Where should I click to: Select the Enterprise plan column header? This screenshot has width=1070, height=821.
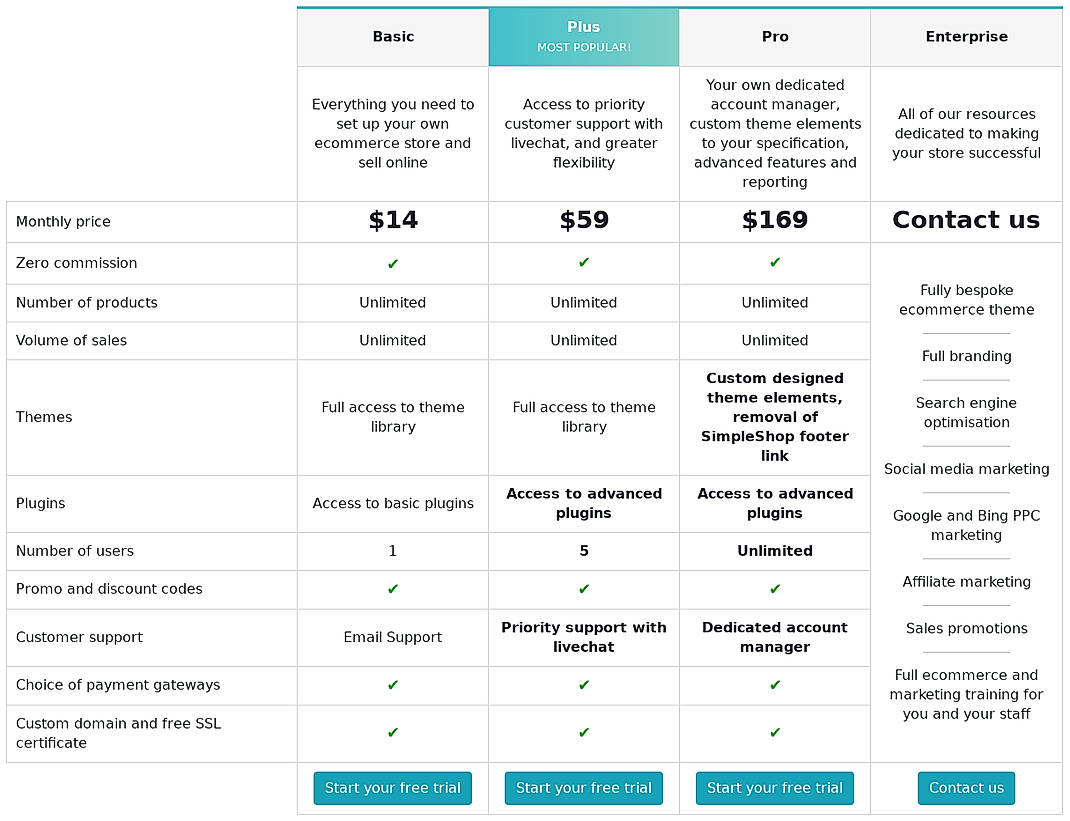point(966,36)
